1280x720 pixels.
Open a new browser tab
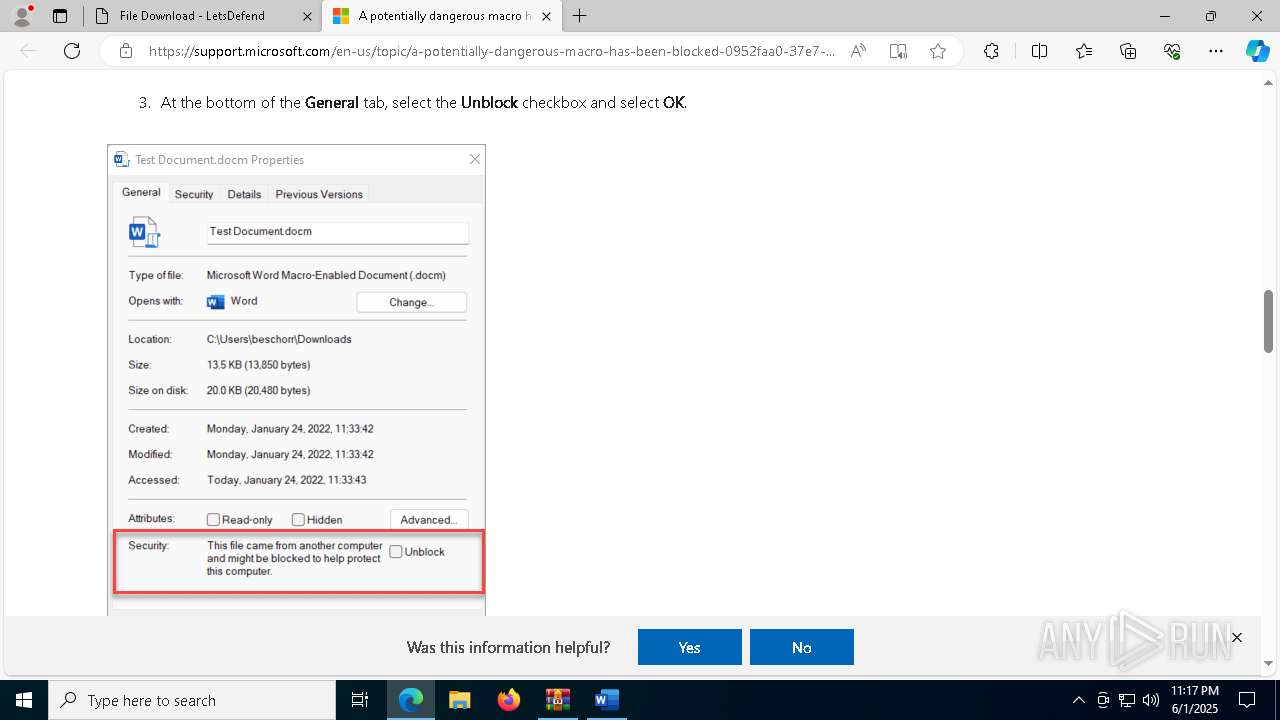579,16
